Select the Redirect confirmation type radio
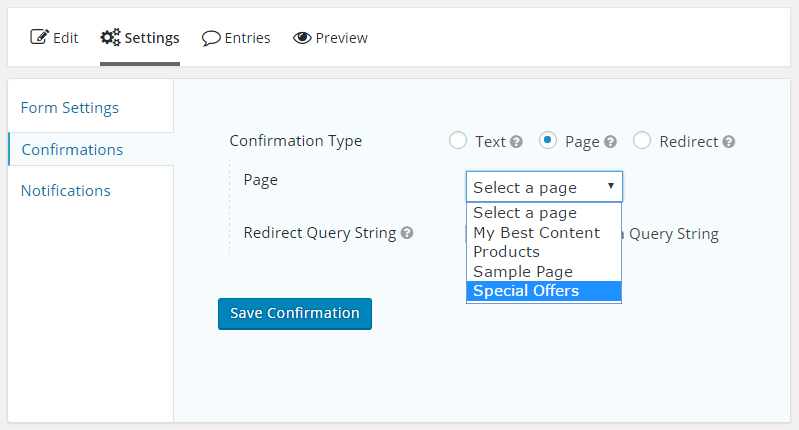This screenshot has height=430, width=799. (x=642, y=140)
